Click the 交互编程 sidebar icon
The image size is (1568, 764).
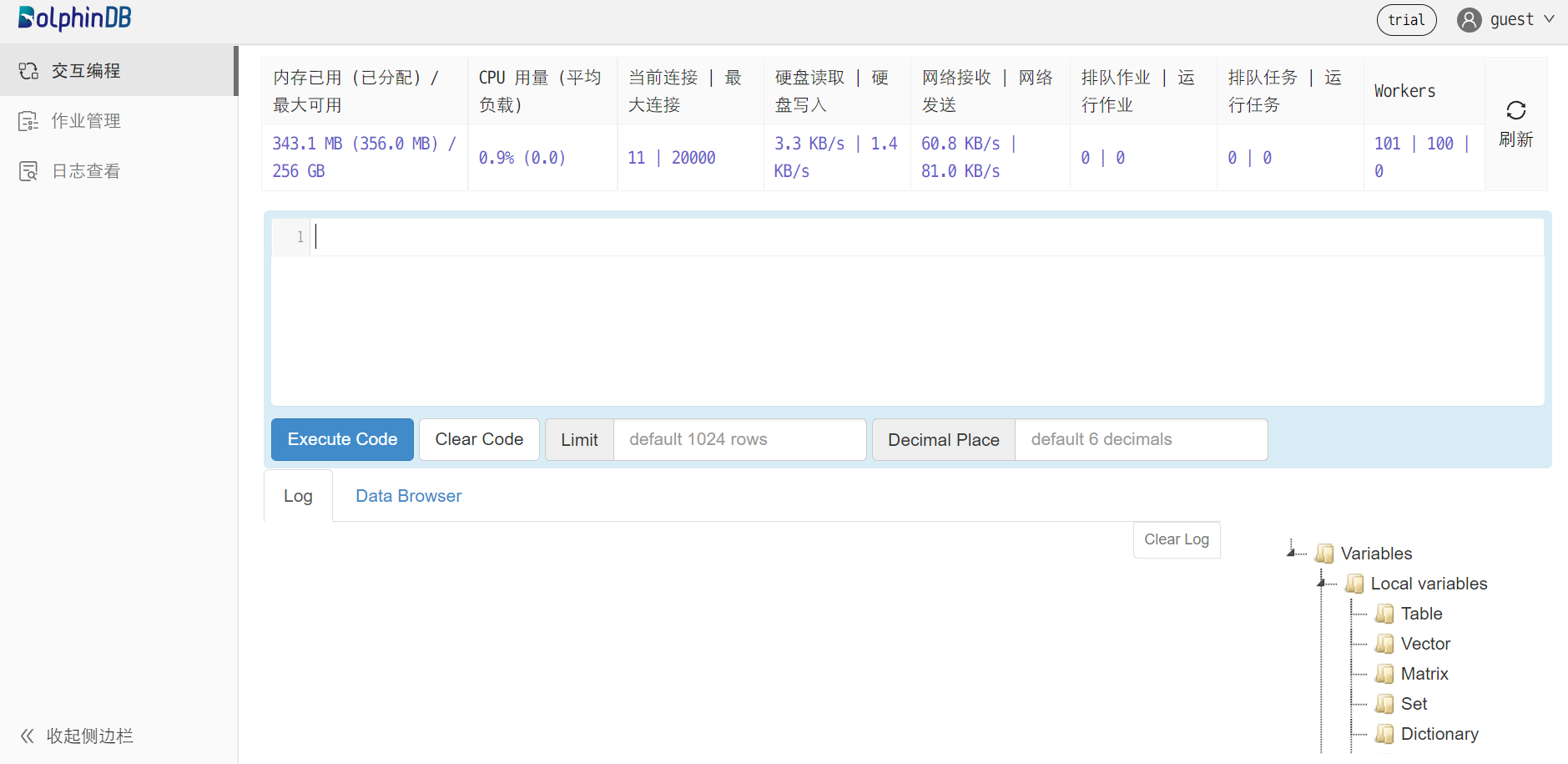(x=28, y=71)
